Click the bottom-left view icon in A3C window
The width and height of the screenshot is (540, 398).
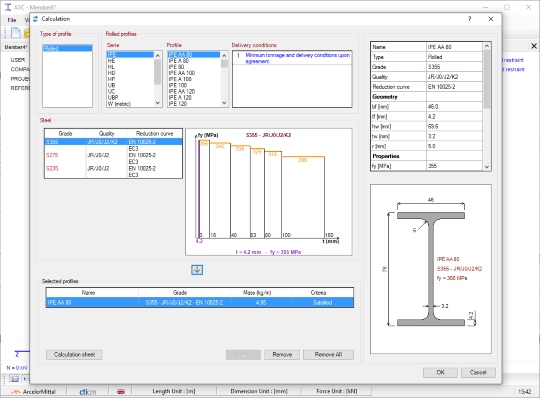click(14, 379)
